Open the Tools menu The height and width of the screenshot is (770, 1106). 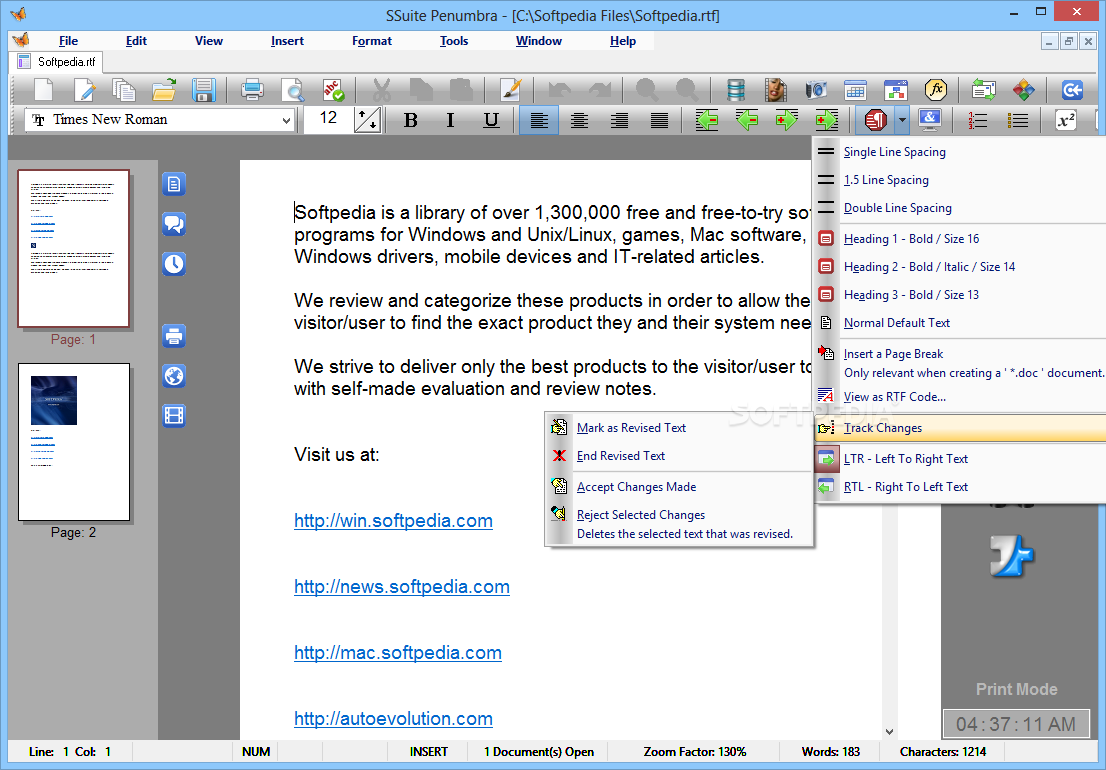(454, 41)
